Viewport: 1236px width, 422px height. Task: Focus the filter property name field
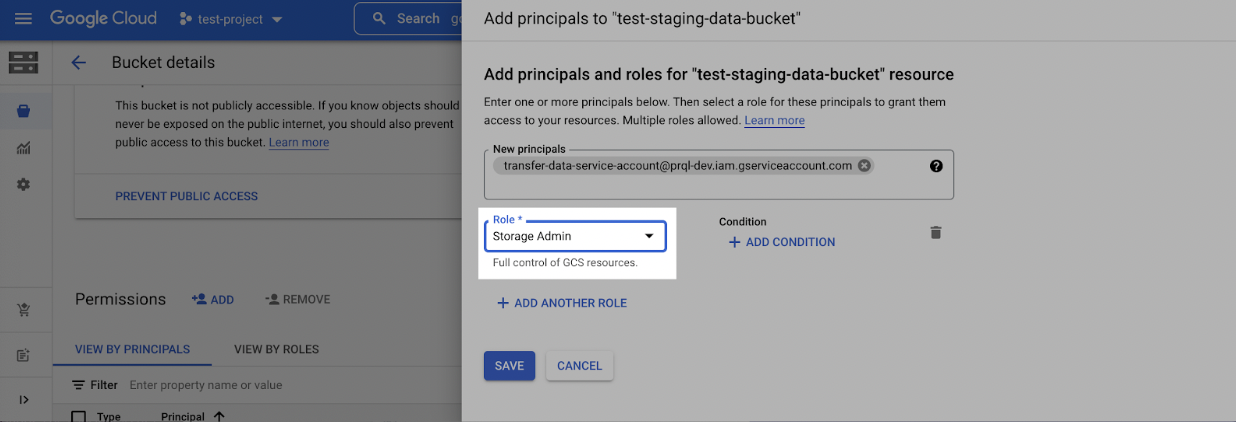click(x=206, y=385)
